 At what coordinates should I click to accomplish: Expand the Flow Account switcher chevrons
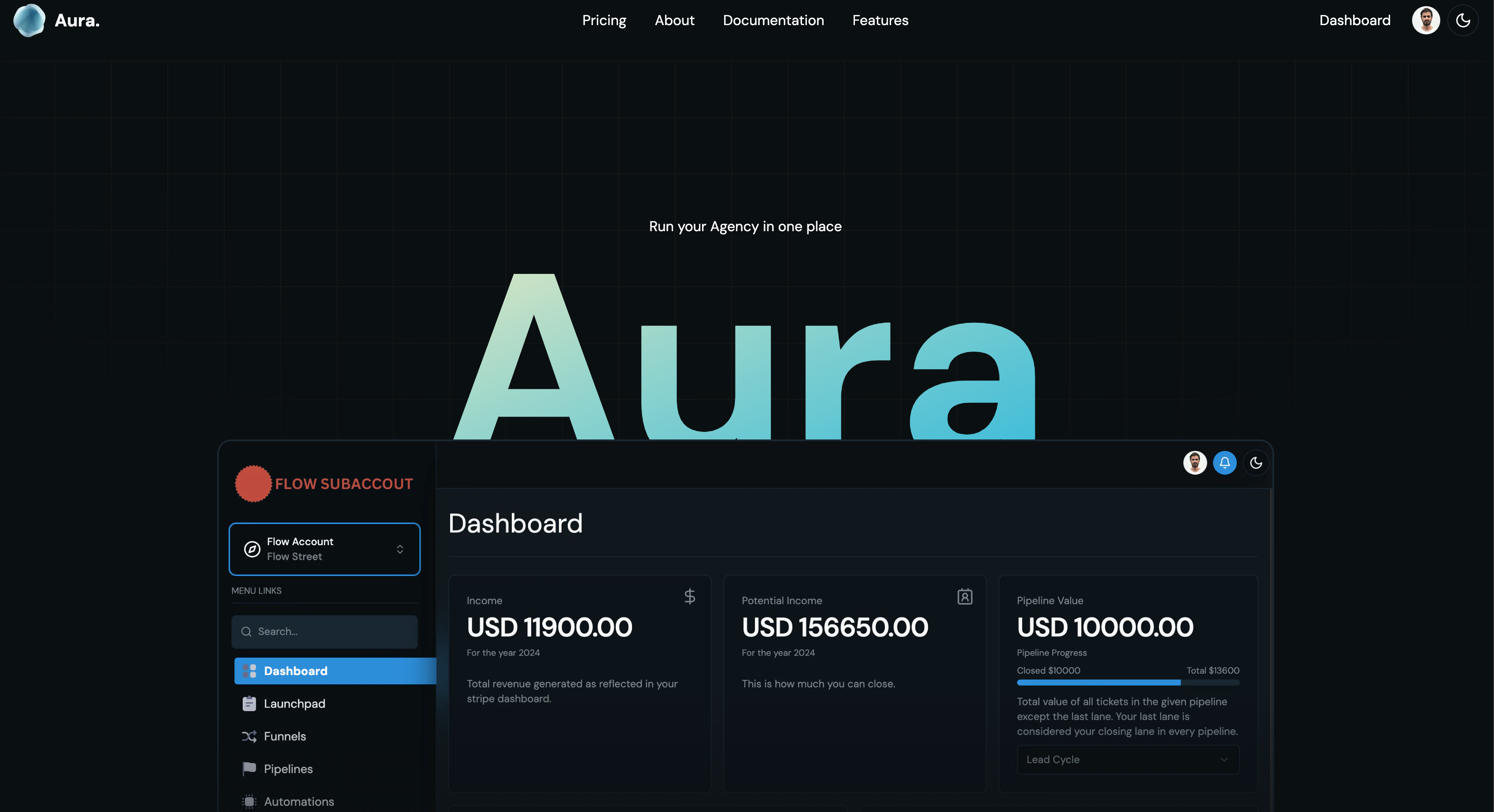point(399,549)
